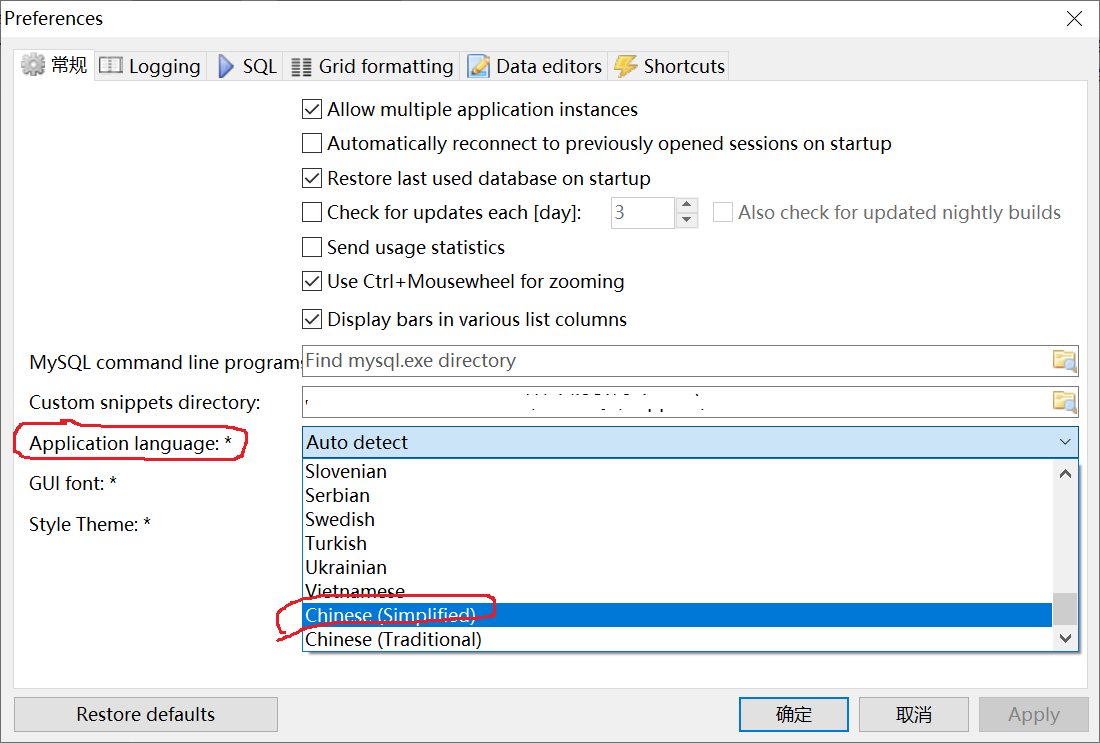Click the update interval days field
Image resolution: width=1100 pixels, height=743 pixels.
point(643,213)
